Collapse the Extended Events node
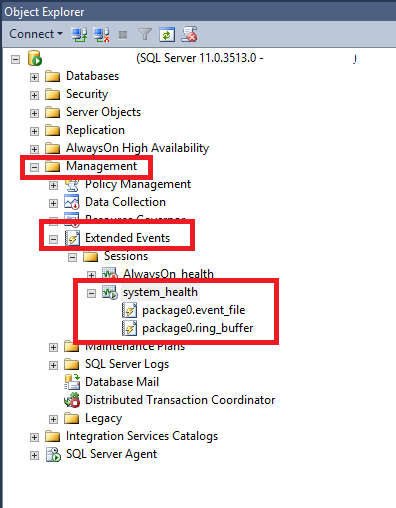 (53, 239)
